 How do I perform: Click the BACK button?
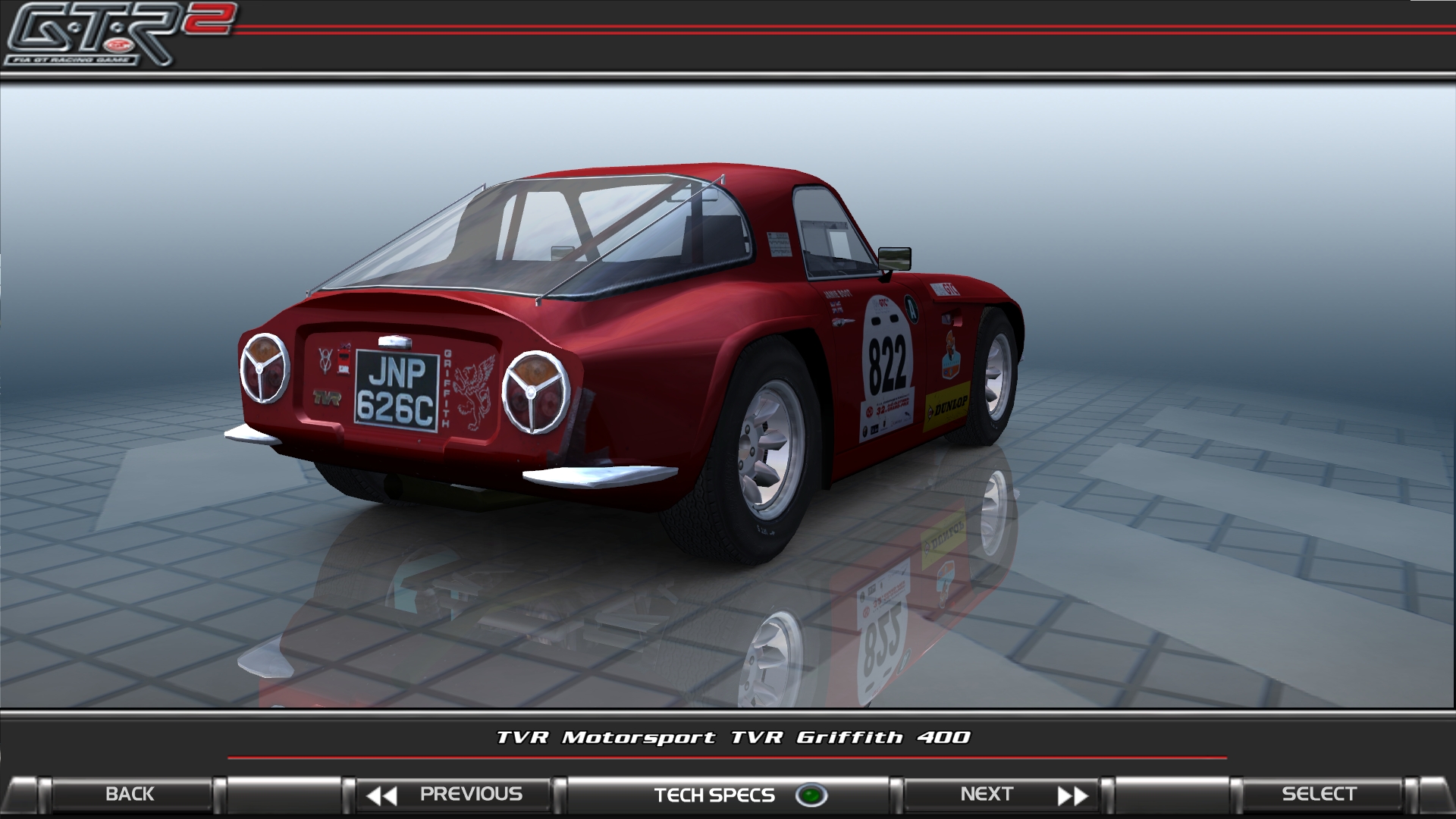[130, 794]
